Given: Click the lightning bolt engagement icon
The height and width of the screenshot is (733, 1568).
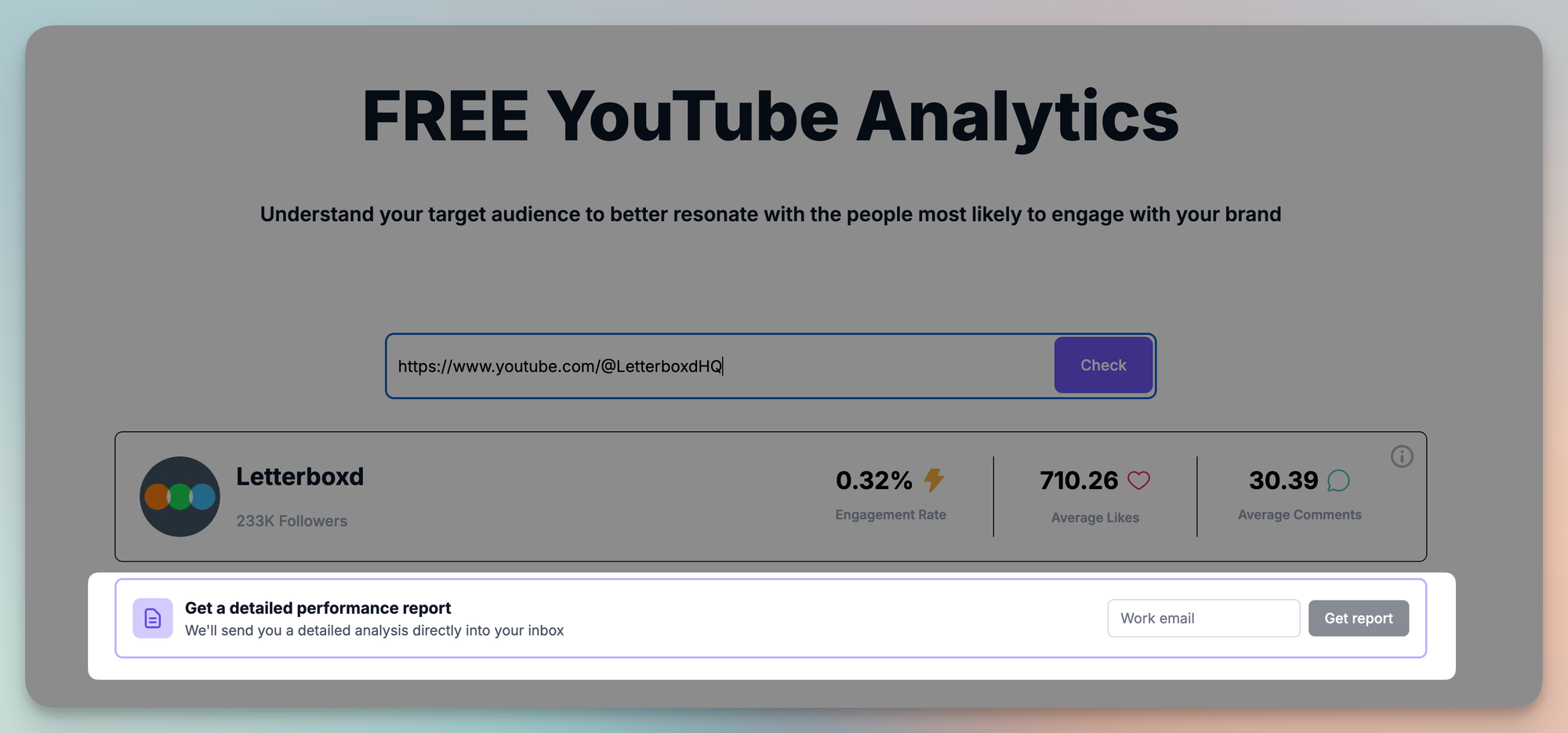Looking at the screenshot, I should click(934, 480).
